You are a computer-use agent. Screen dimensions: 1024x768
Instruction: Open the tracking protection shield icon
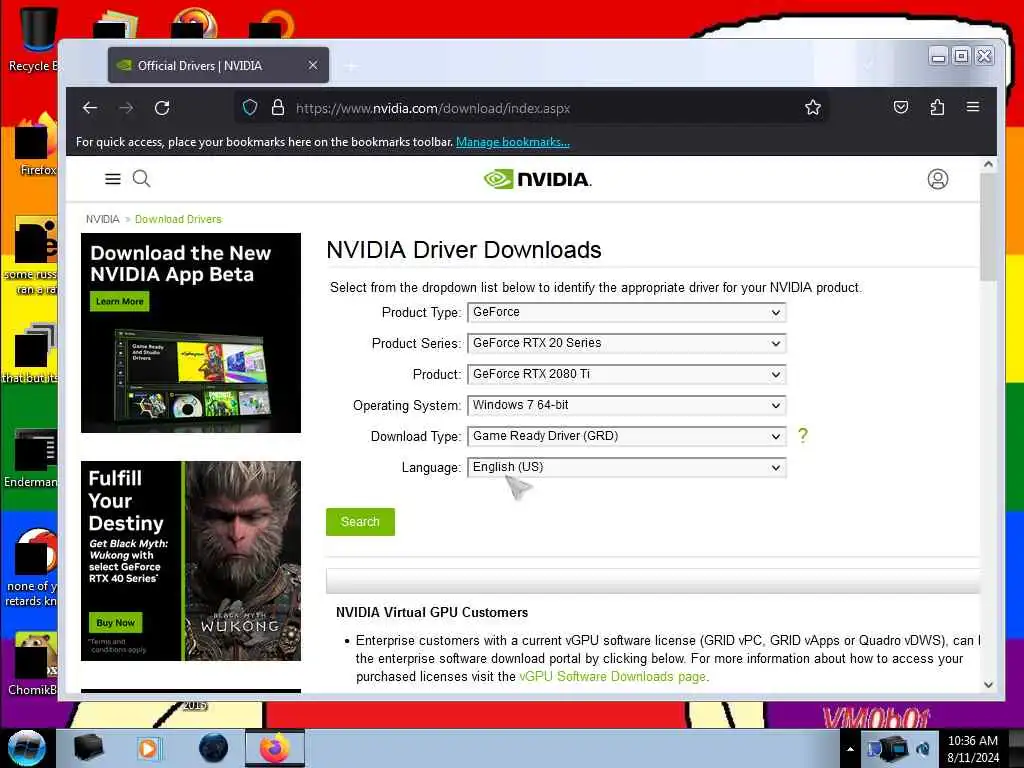250,108
